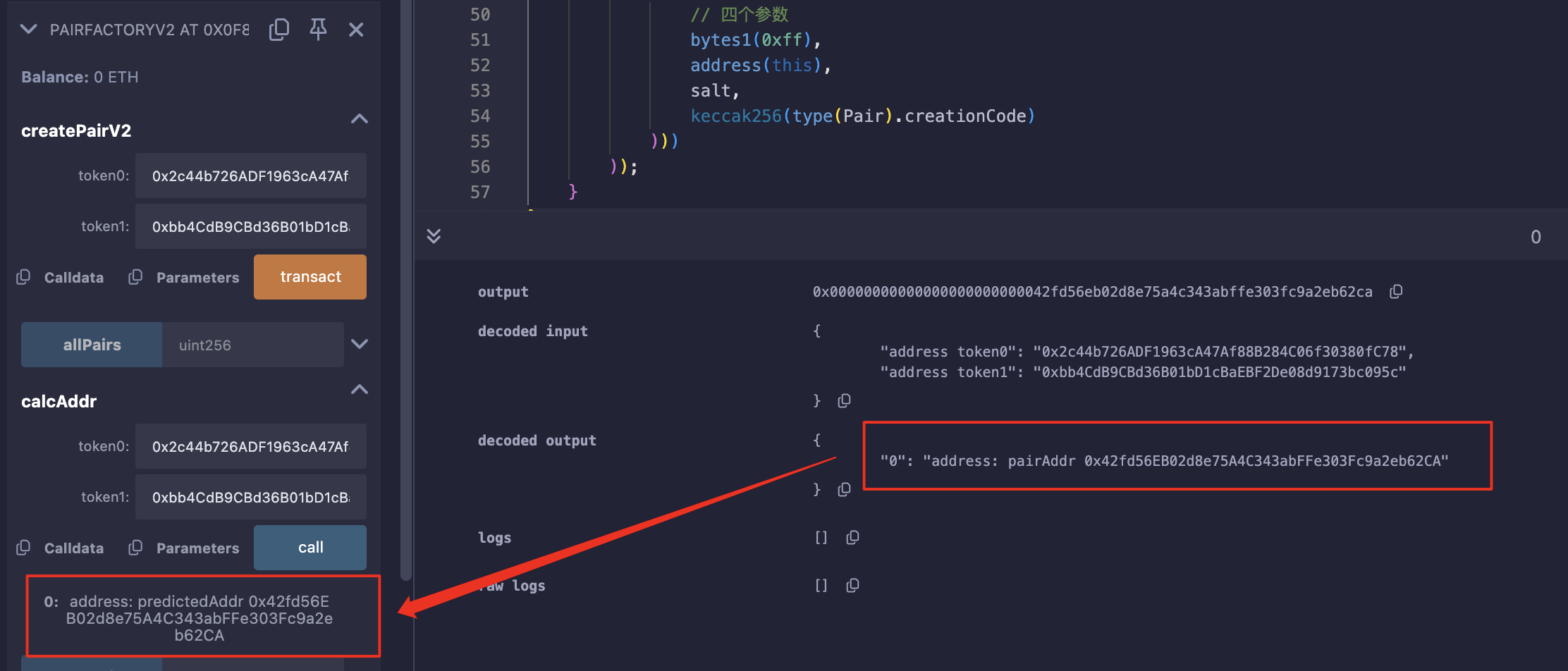Click the address(this) code line
1568x671 pixels.
[761, 66]
